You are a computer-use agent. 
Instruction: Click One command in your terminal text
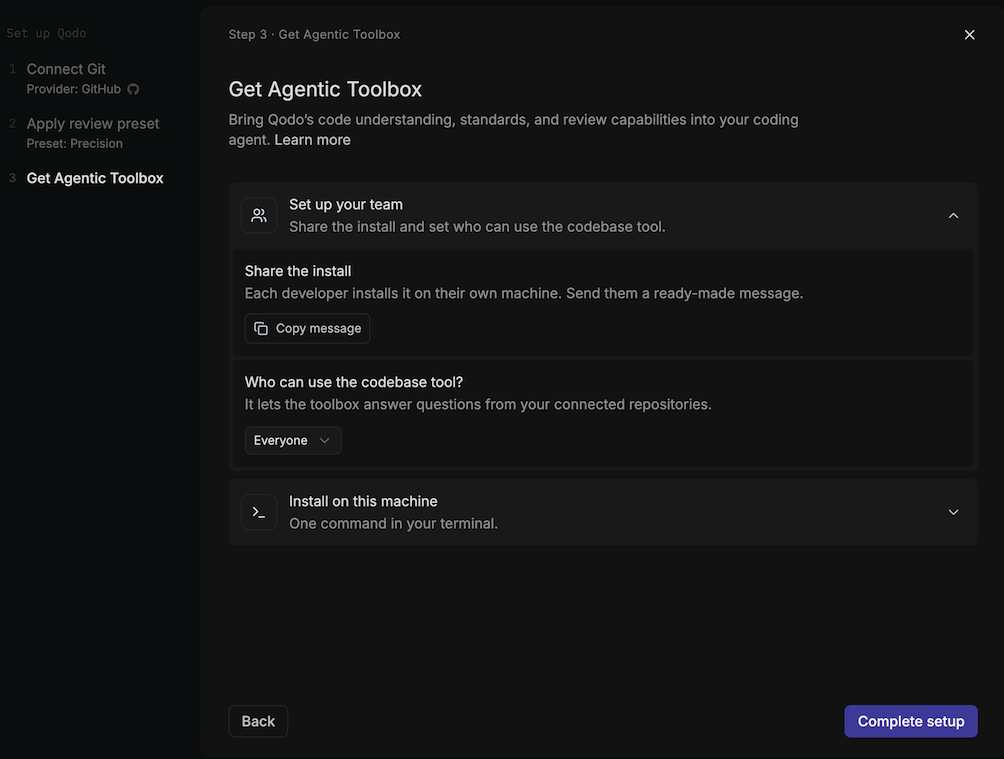(x=393, y=523)
